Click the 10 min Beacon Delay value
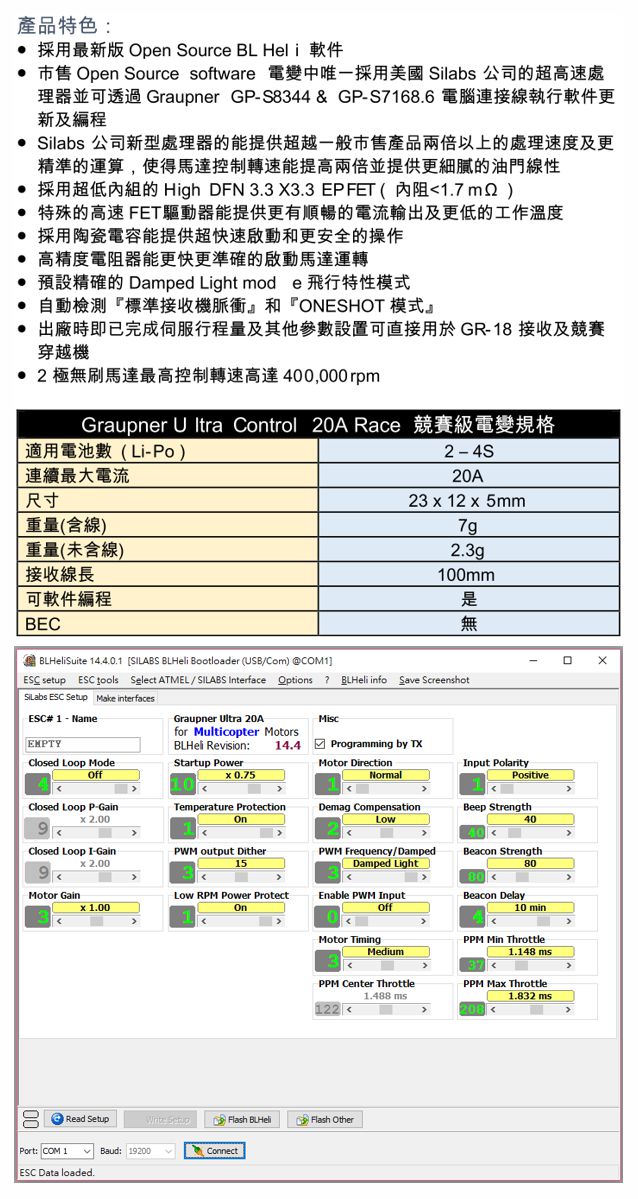 [530, 908]
